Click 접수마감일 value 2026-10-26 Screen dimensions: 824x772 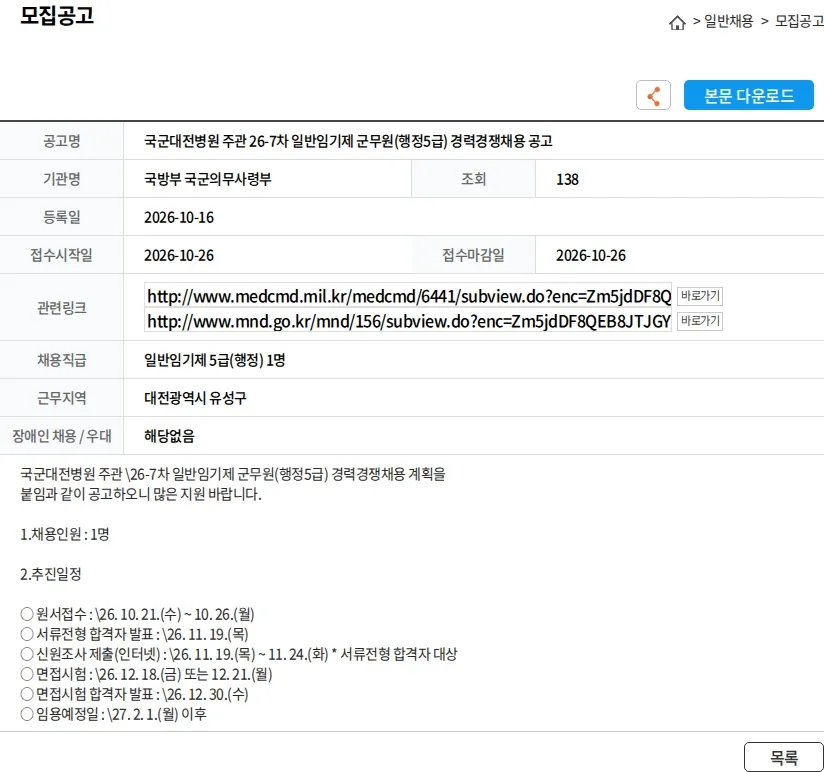(x=591, y=255)
